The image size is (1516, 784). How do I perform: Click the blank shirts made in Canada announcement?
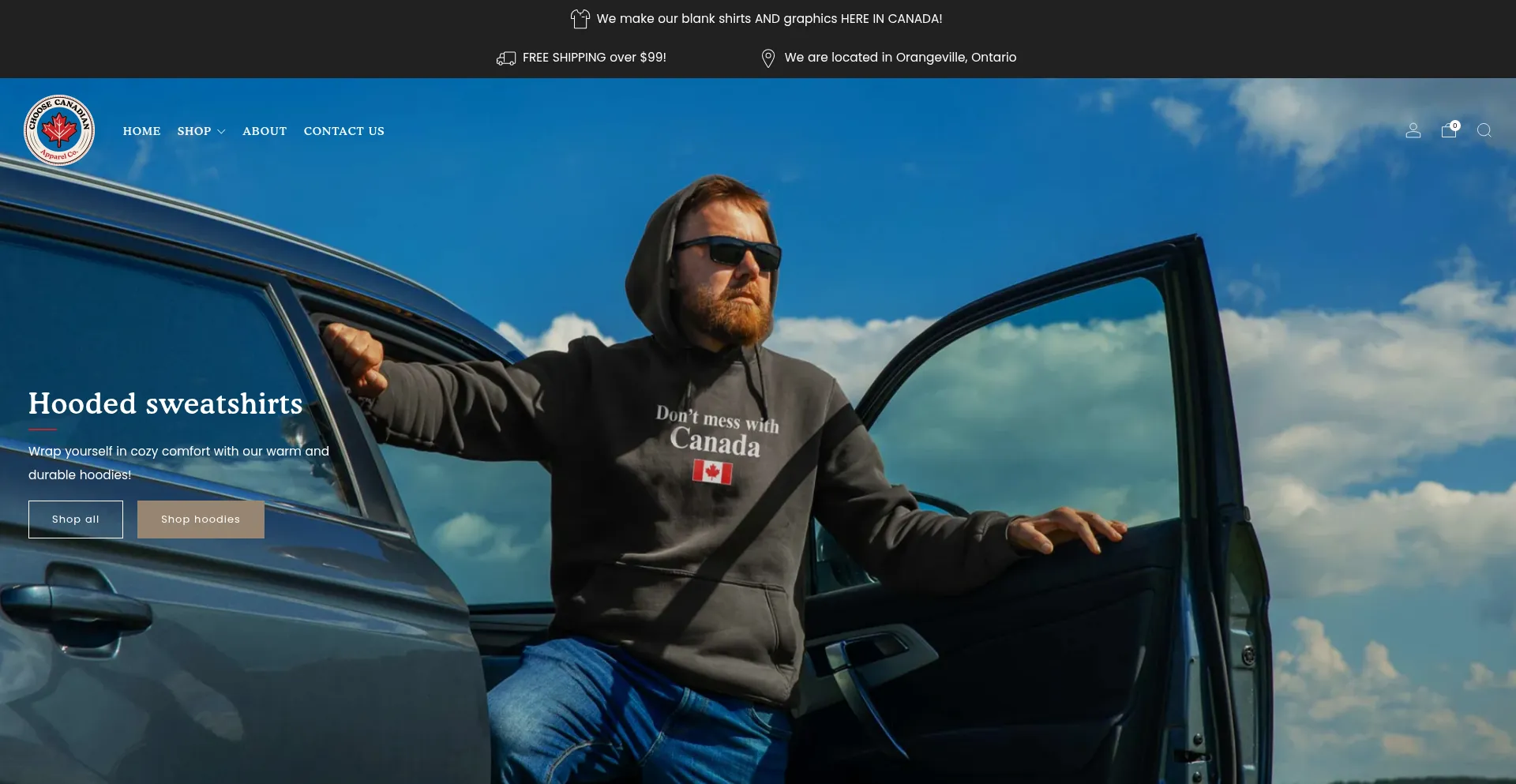[769, 19]
